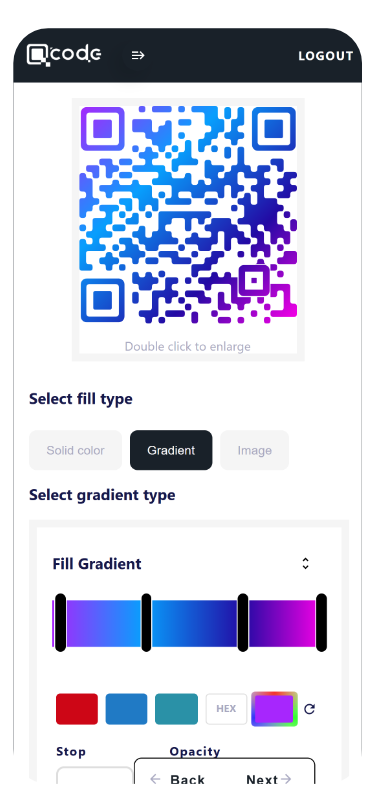Click the Next arrow icon
This screenshot has height=812, width=375.
pyautogui.click(x=285, y=779)
